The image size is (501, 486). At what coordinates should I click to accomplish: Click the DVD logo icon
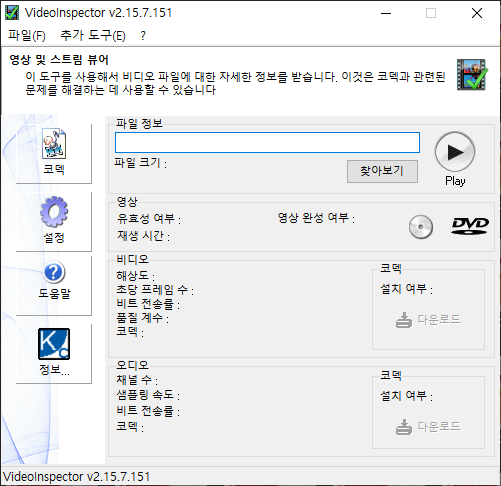pos(470,226)
